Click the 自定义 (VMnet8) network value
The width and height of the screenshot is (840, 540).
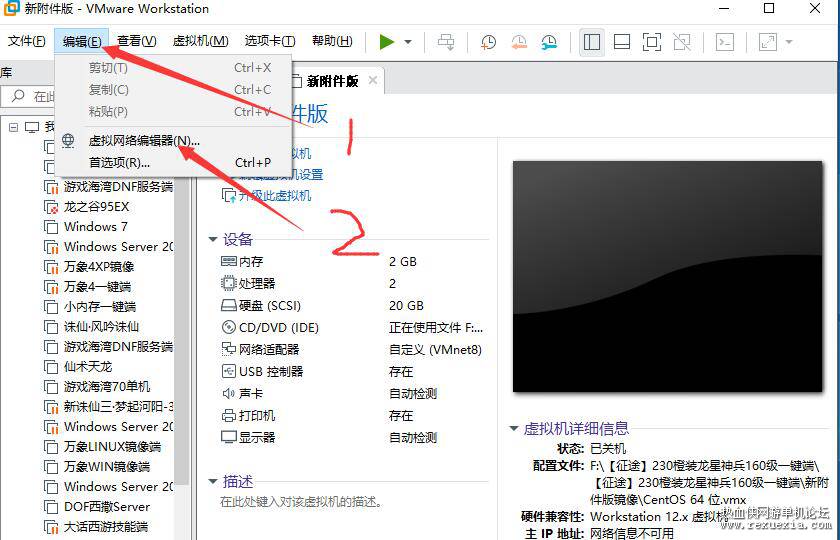[435, 350]
